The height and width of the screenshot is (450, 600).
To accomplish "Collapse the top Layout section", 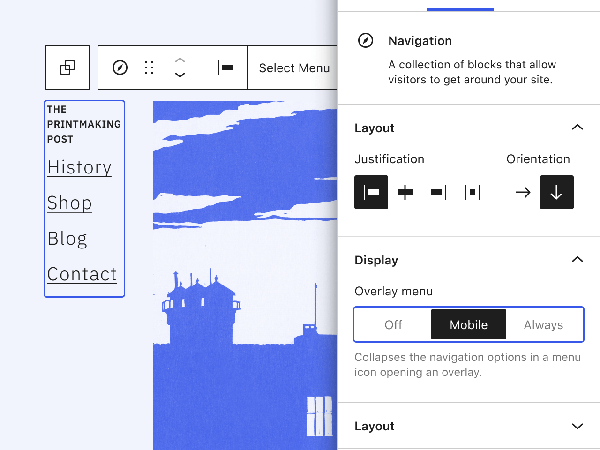I will coord(576,128).
